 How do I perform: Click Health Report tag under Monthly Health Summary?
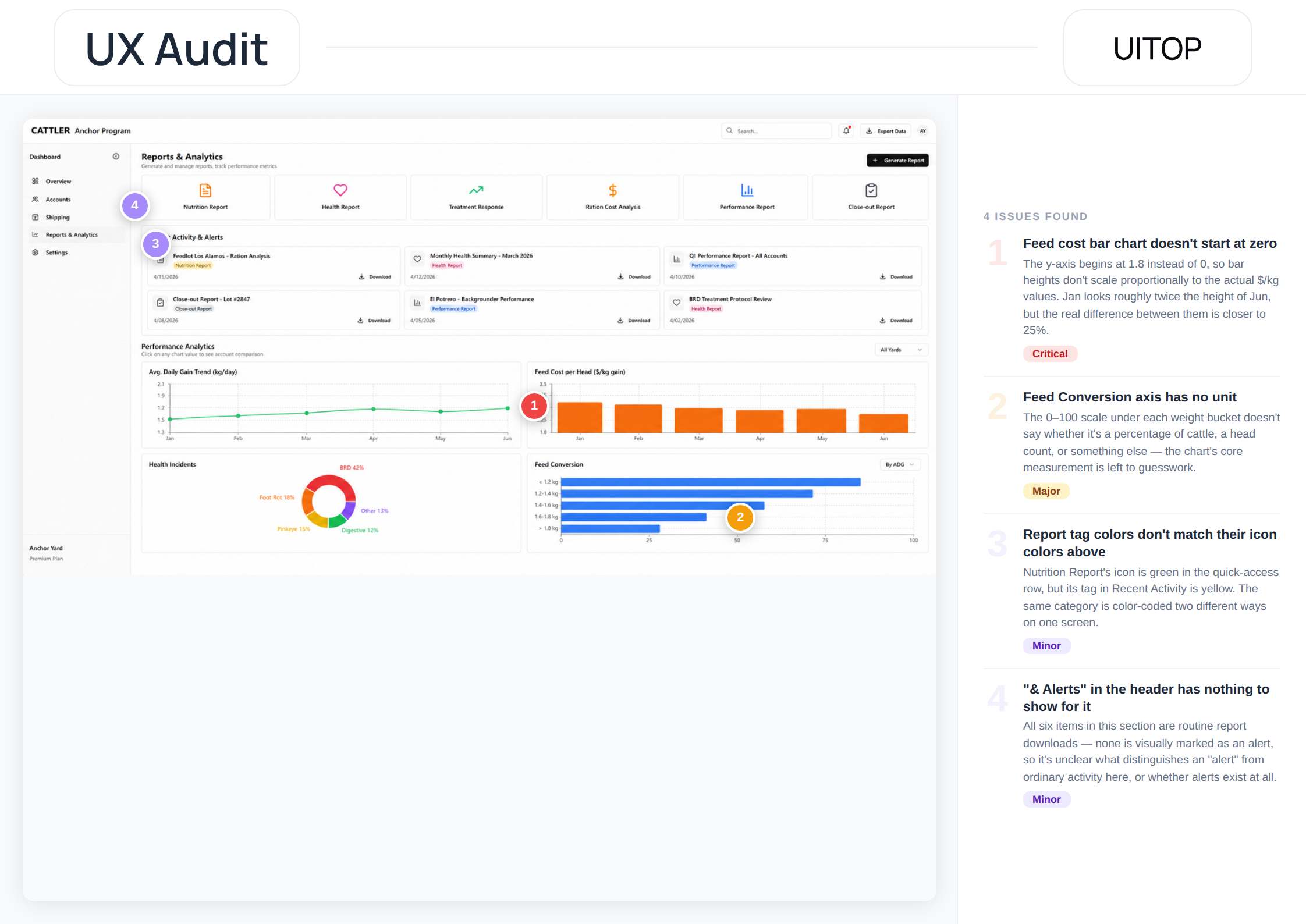click(447, 265)
